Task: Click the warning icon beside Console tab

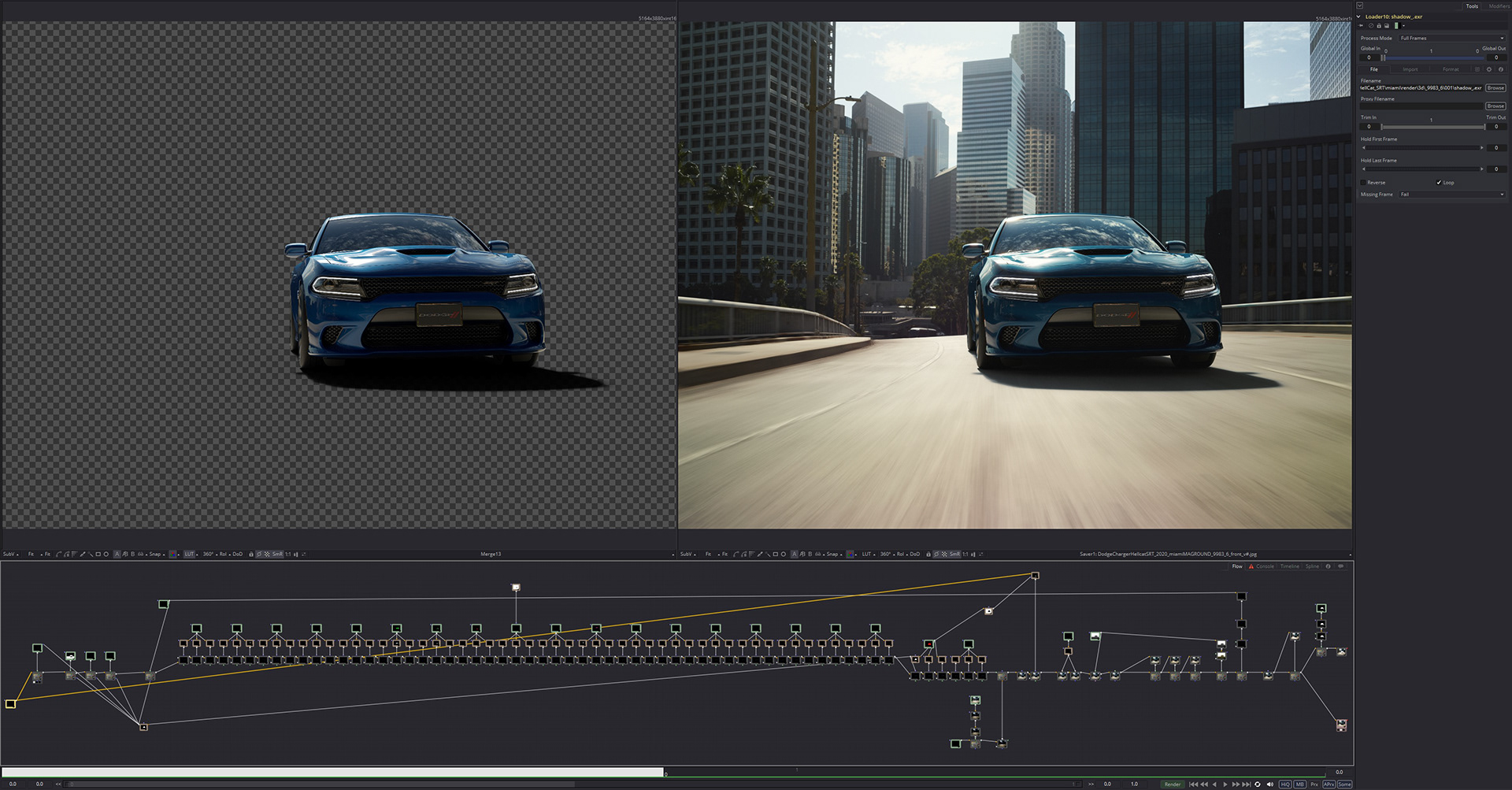Action: click(1251, 566)
